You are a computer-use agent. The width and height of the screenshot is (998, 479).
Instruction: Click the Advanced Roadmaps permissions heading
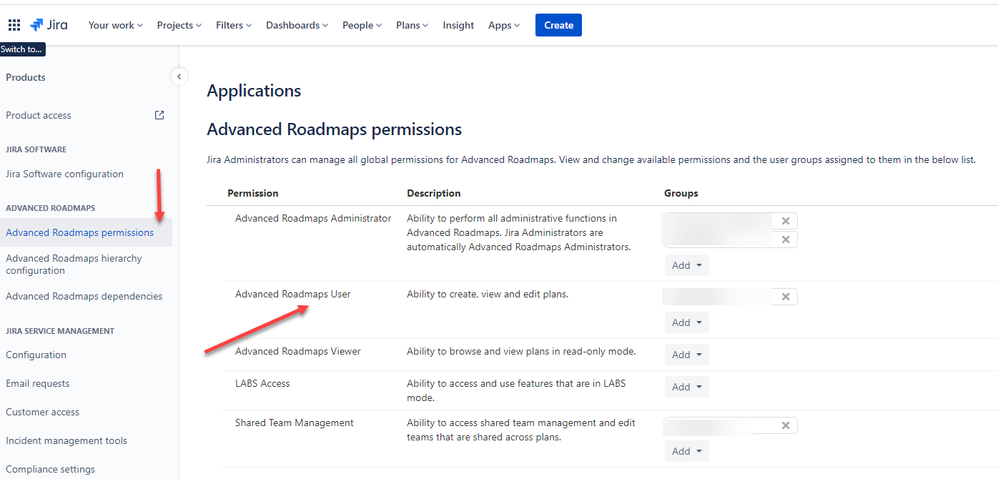click(334, 130)
